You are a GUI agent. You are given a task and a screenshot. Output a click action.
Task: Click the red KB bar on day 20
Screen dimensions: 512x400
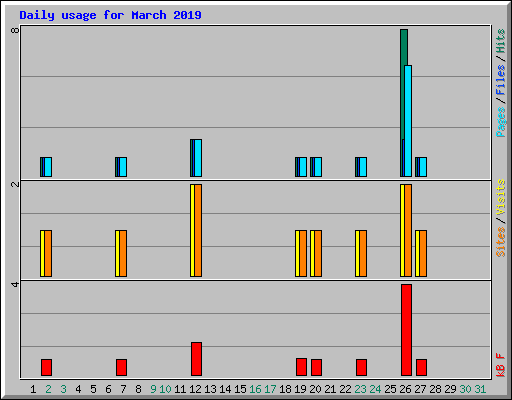coord(316,367)
